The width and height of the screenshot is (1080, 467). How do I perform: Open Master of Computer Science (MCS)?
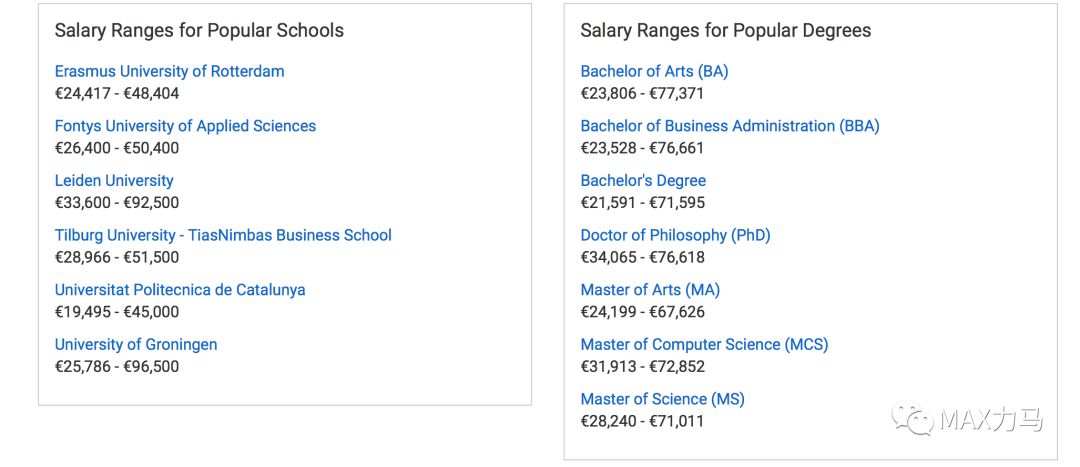tap(704, 344)
